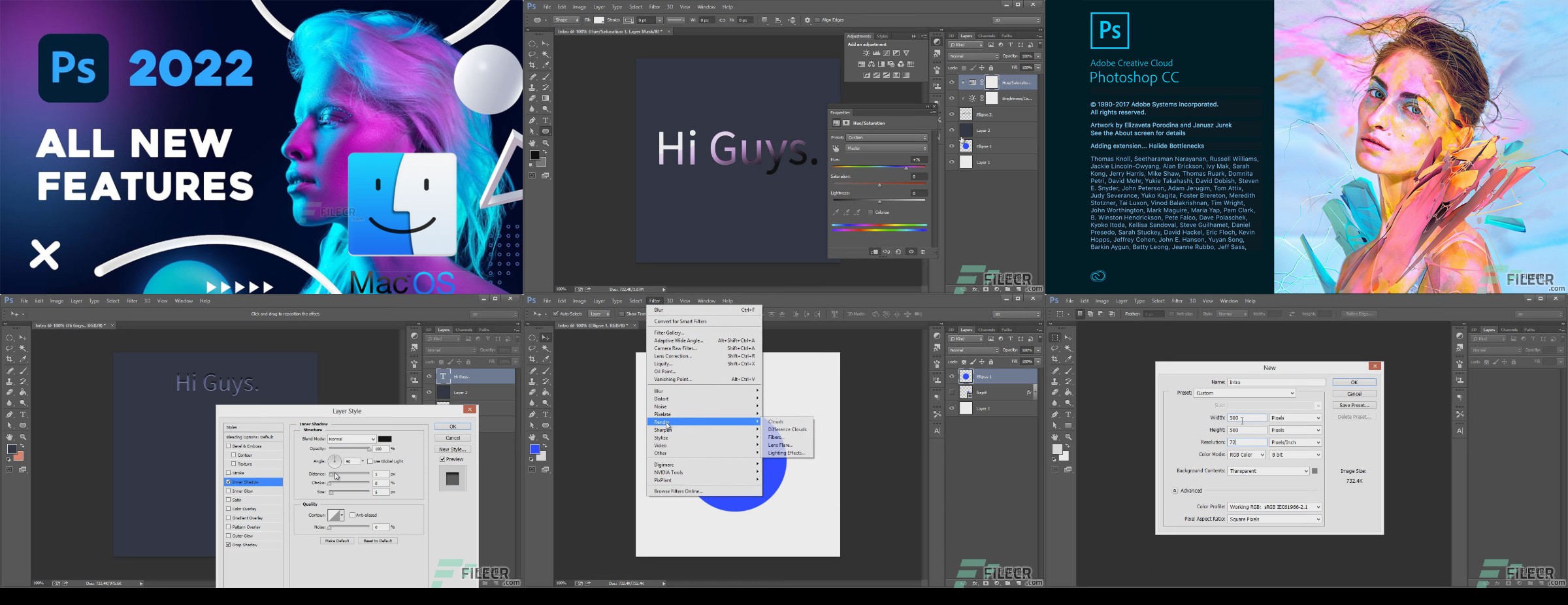
Task: Open the Preset Custom dropdown in Properties panel
Action: coord(887,137)
